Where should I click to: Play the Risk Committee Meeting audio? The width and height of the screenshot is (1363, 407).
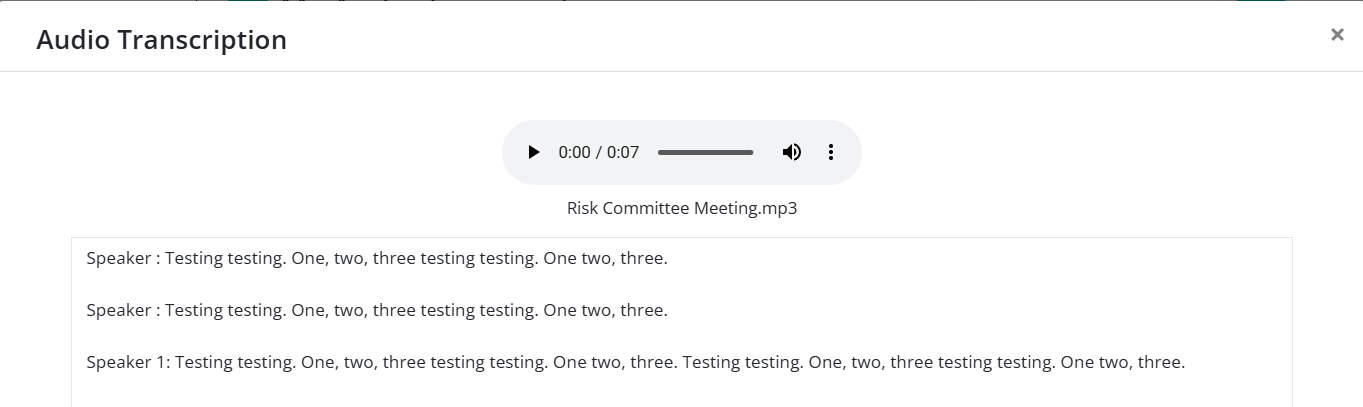[534, 152]
